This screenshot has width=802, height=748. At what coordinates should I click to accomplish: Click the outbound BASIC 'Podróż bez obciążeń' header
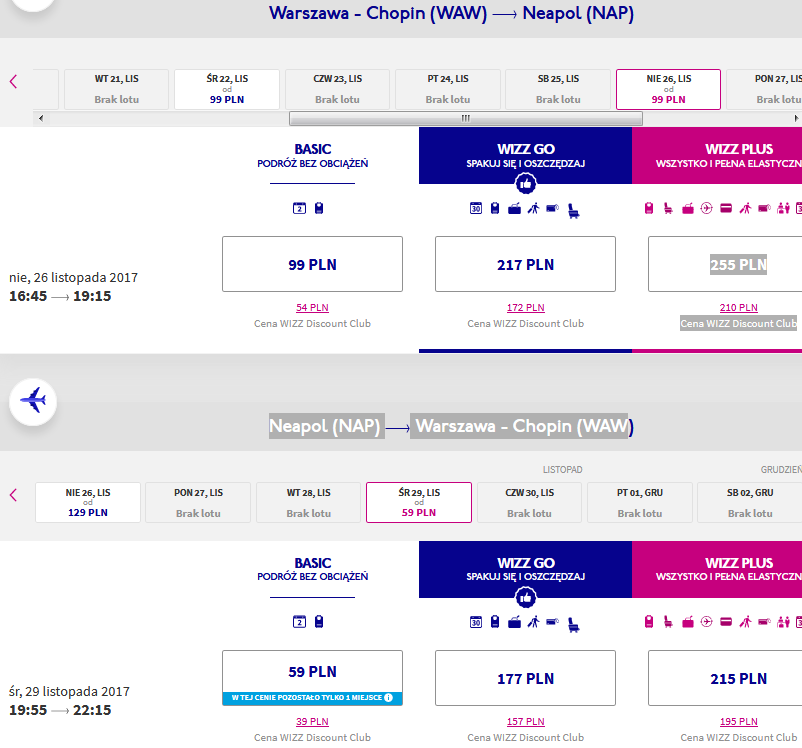pyautogui.click(x=313, y=156)
